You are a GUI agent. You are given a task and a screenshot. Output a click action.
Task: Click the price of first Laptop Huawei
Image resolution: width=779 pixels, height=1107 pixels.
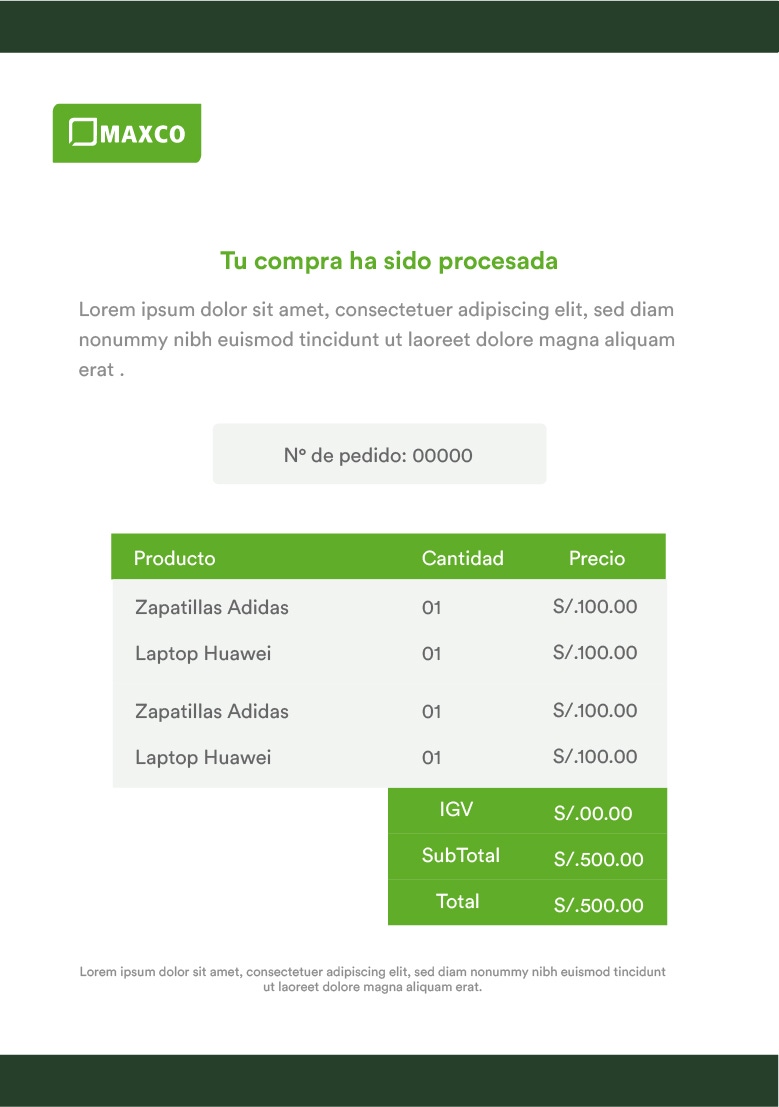pos(595,652)
